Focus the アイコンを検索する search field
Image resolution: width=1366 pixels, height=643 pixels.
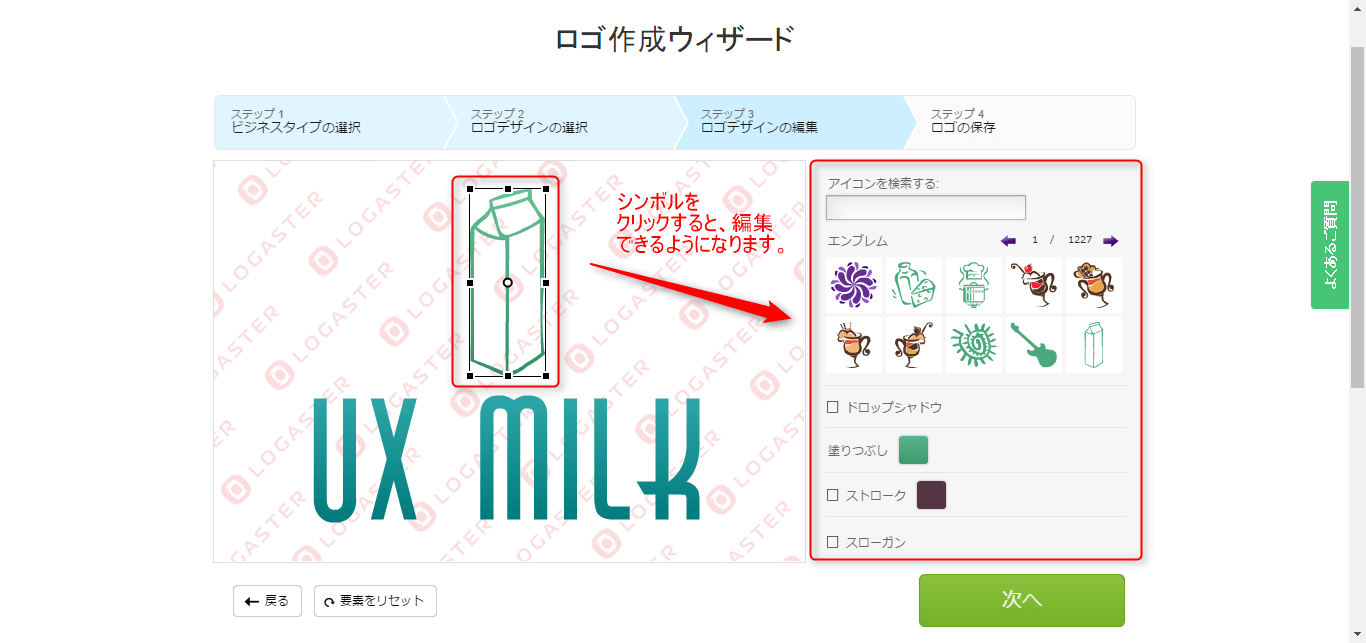coord(926,207)
